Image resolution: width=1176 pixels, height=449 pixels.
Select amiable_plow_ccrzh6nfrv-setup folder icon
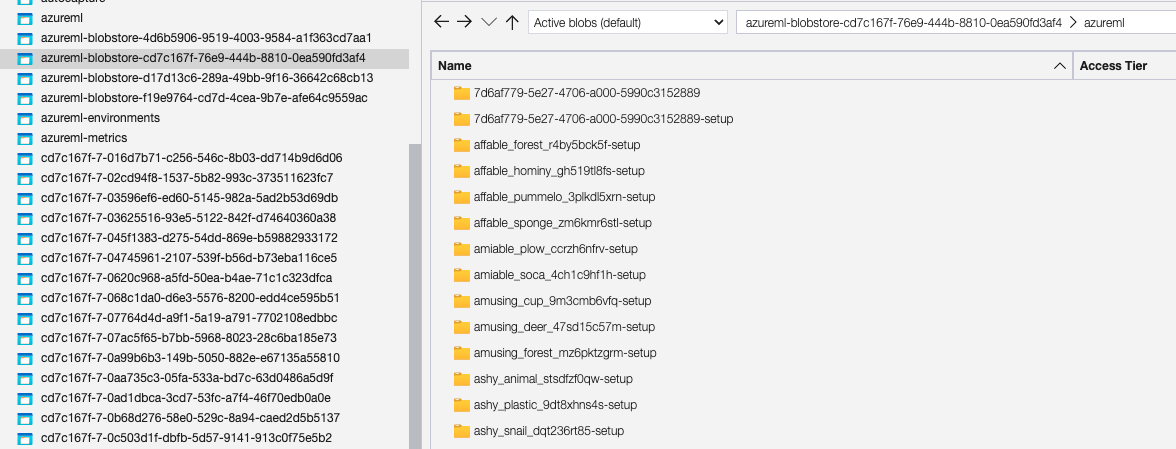point(461,249)
